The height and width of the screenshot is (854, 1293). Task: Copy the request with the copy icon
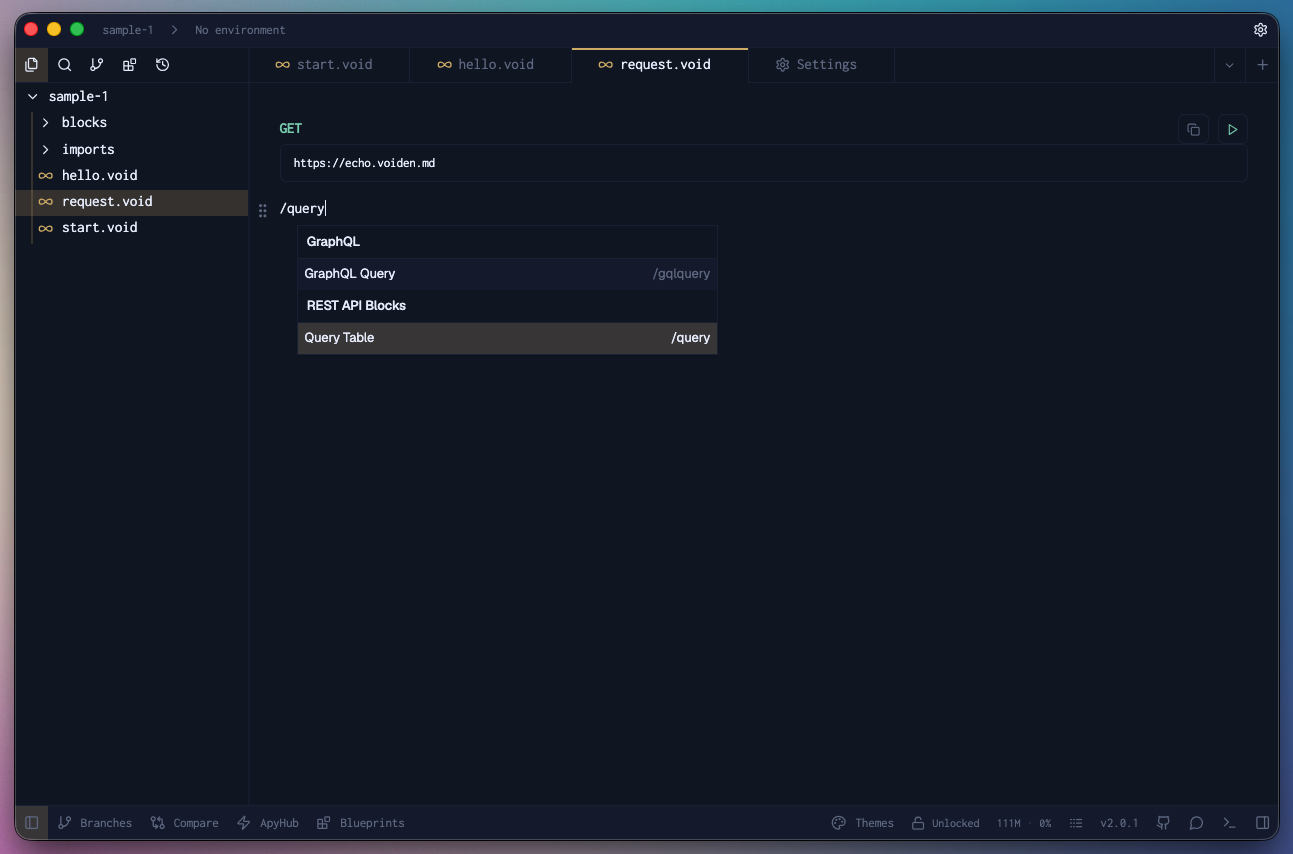click(1193, 129)
